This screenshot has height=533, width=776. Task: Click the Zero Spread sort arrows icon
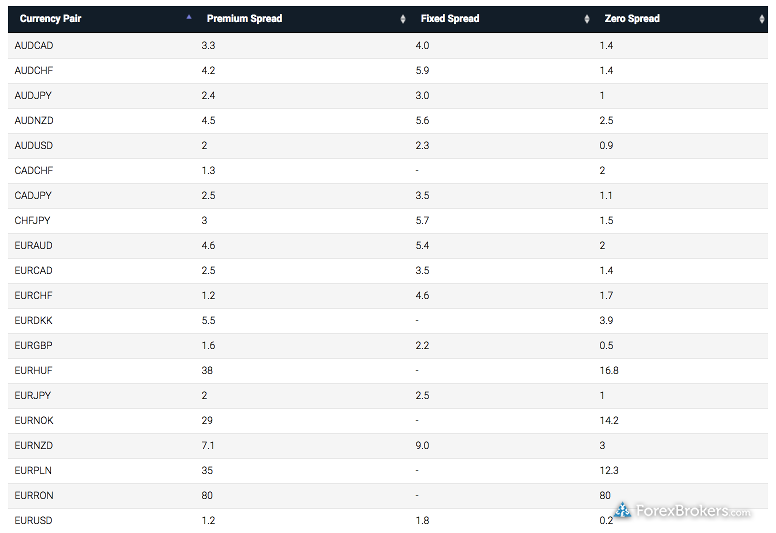click(x=762, y=19)
